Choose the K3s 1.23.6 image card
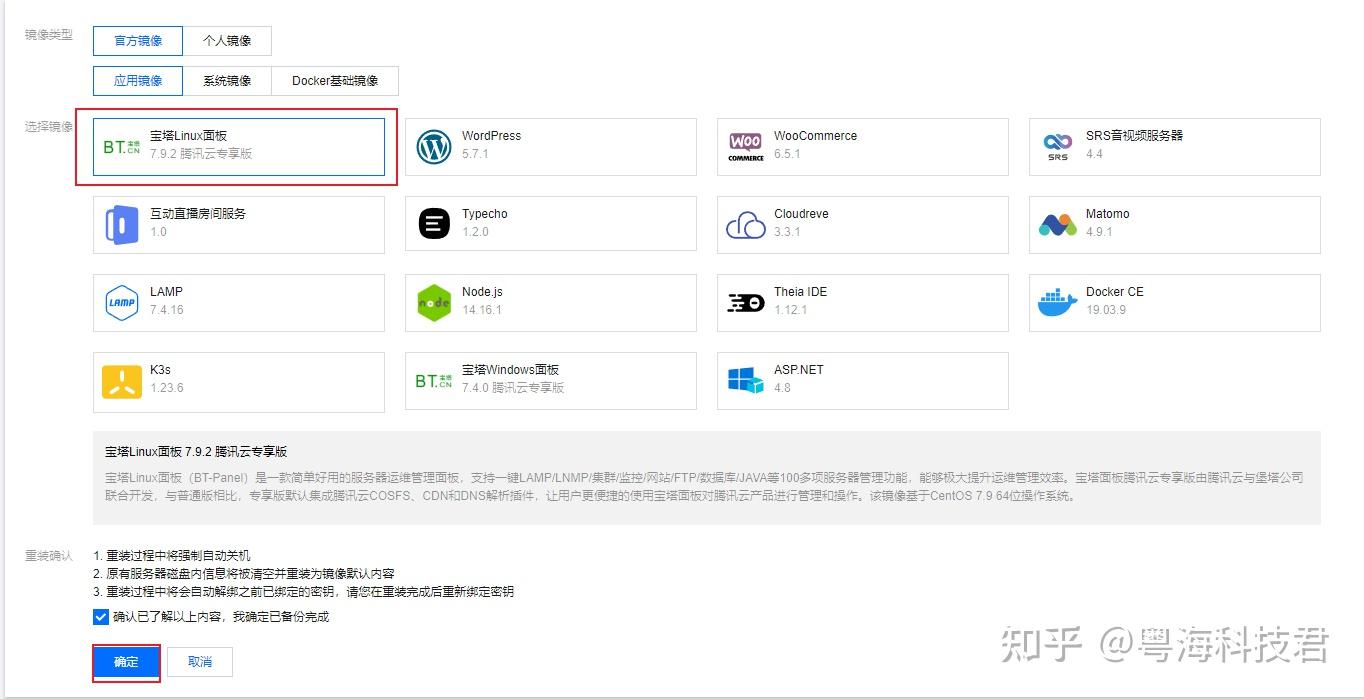 click(x=239, y=381)
